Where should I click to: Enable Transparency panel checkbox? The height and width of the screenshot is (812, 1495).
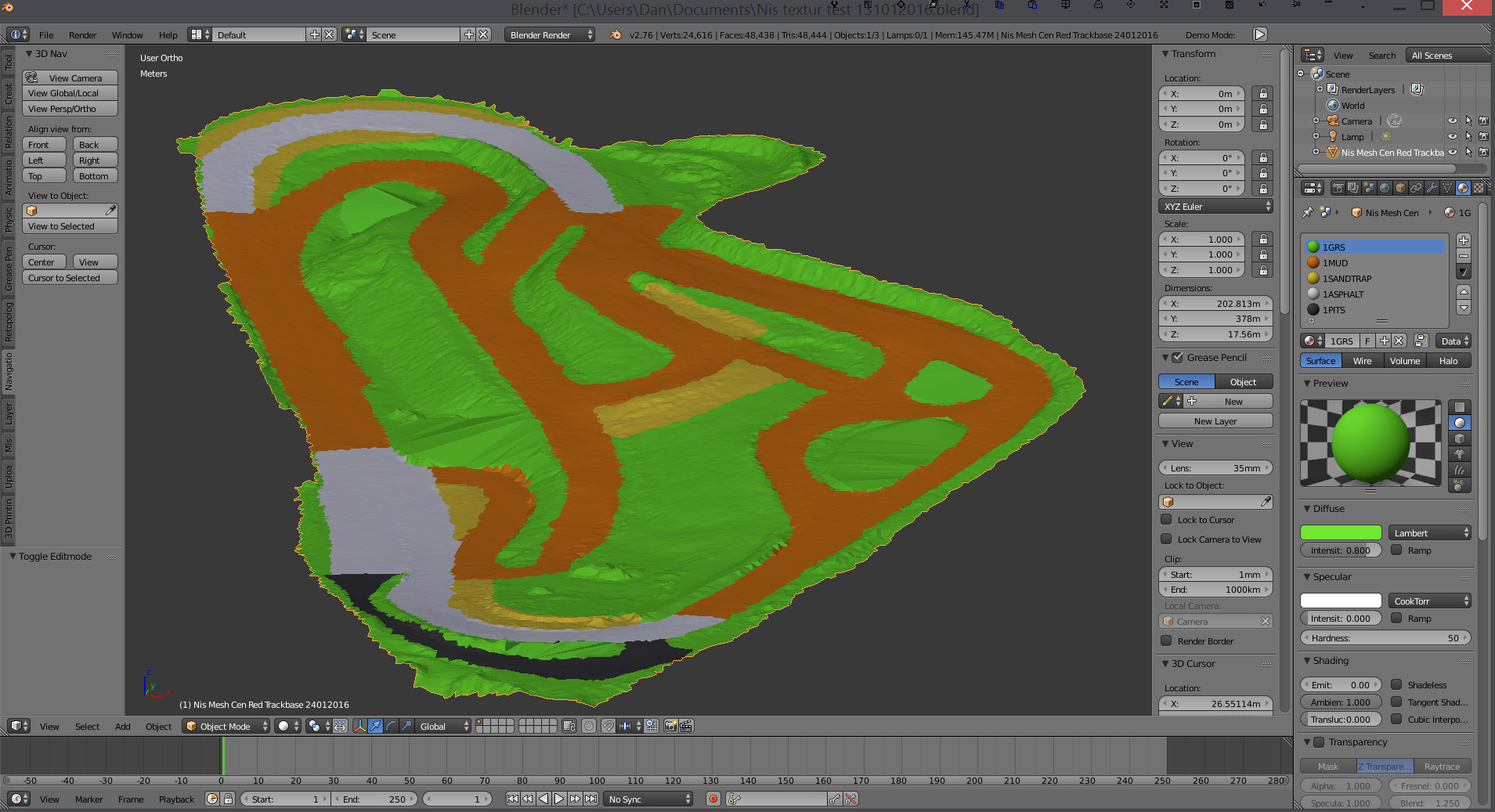click(x=1319, y=742)
